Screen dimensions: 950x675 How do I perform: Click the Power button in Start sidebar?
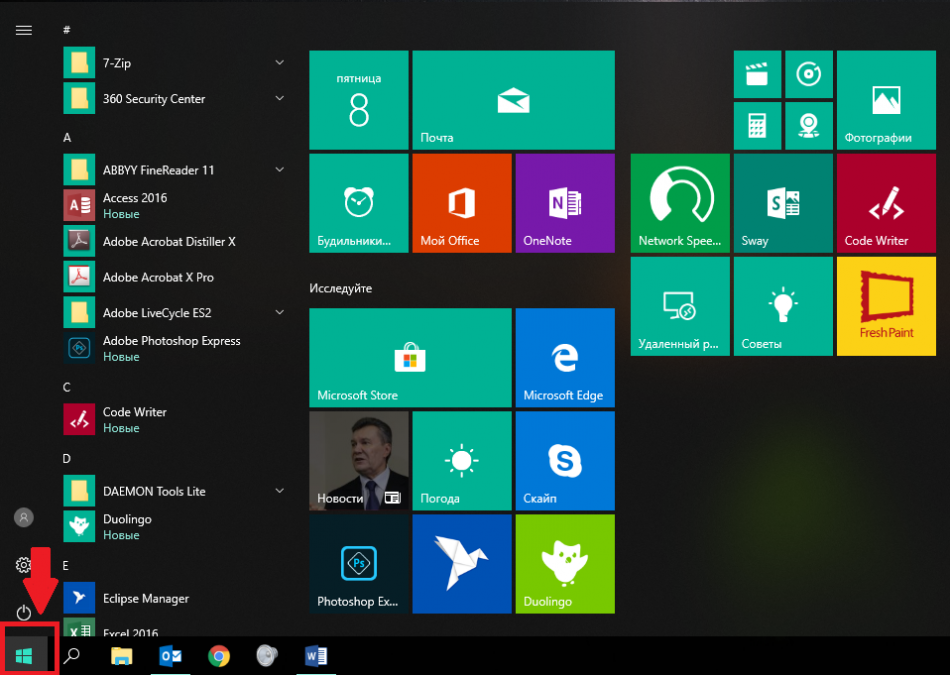point(24,612)
